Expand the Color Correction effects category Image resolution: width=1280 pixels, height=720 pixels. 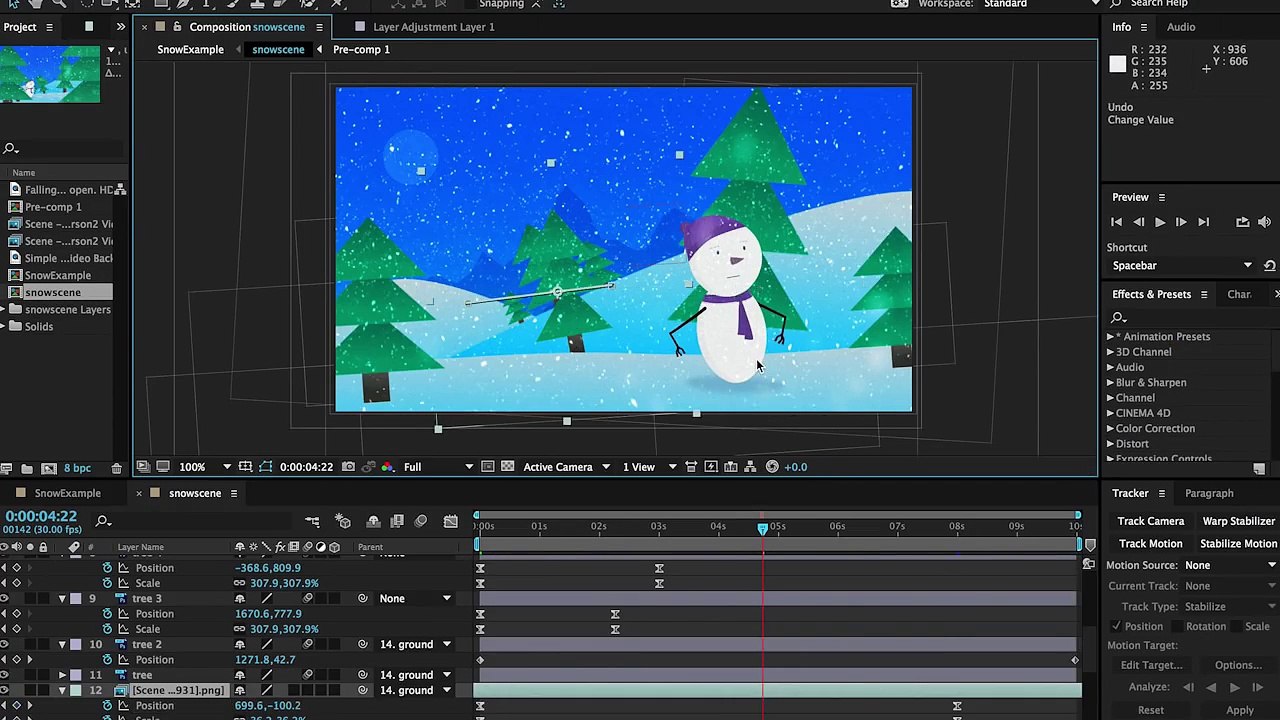pyautogui.click(x=1110, y=429)
